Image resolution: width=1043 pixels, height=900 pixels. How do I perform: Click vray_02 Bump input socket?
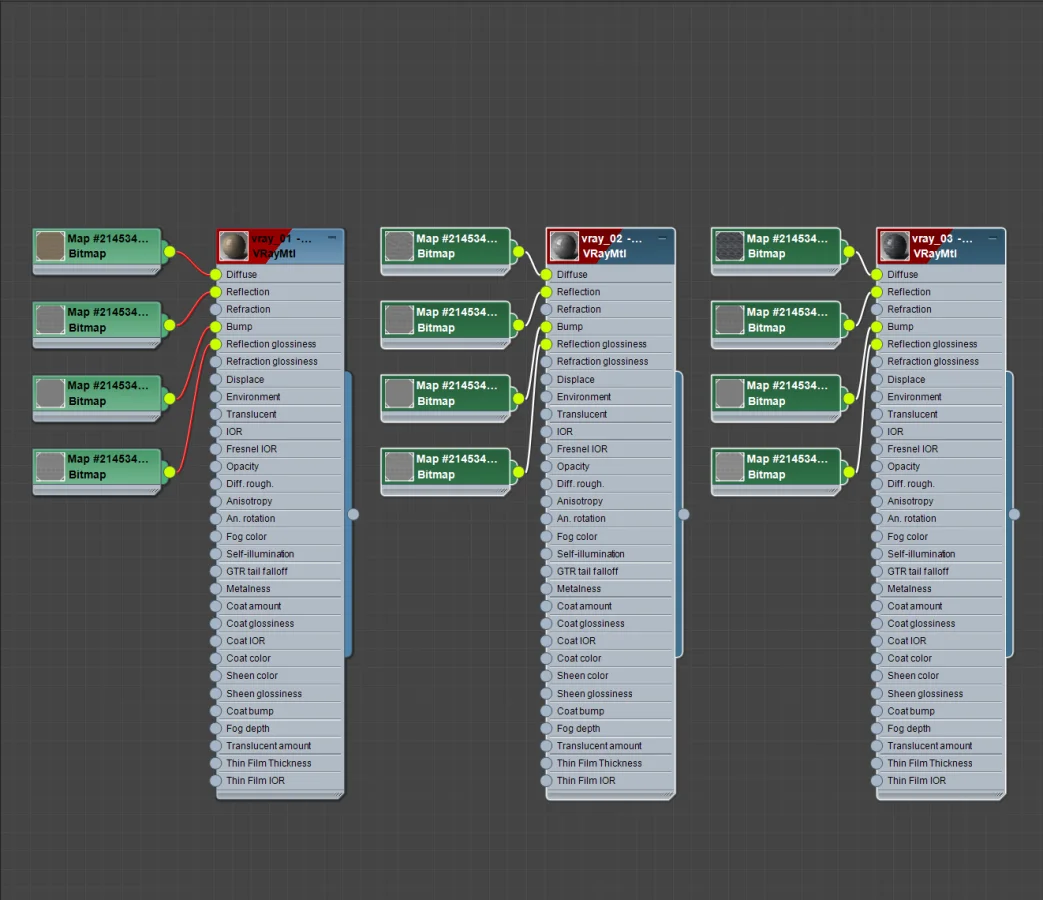(x=546, y=327)
